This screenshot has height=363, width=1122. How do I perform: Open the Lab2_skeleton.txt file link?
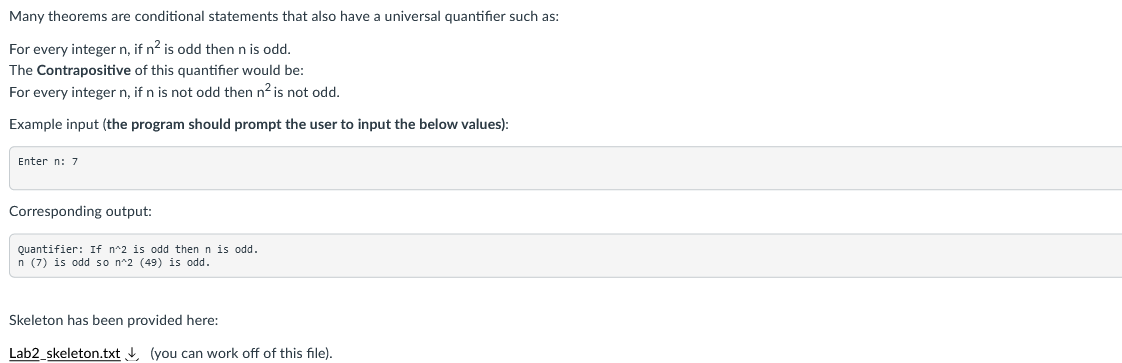tap(64, 353)
